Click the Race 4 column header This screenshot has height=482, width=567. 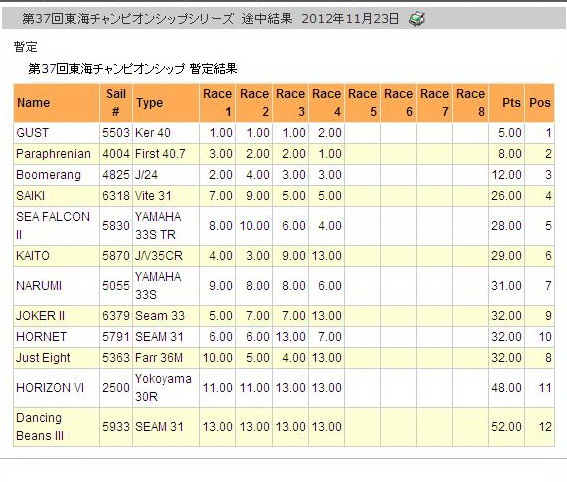tap(327, 103)
